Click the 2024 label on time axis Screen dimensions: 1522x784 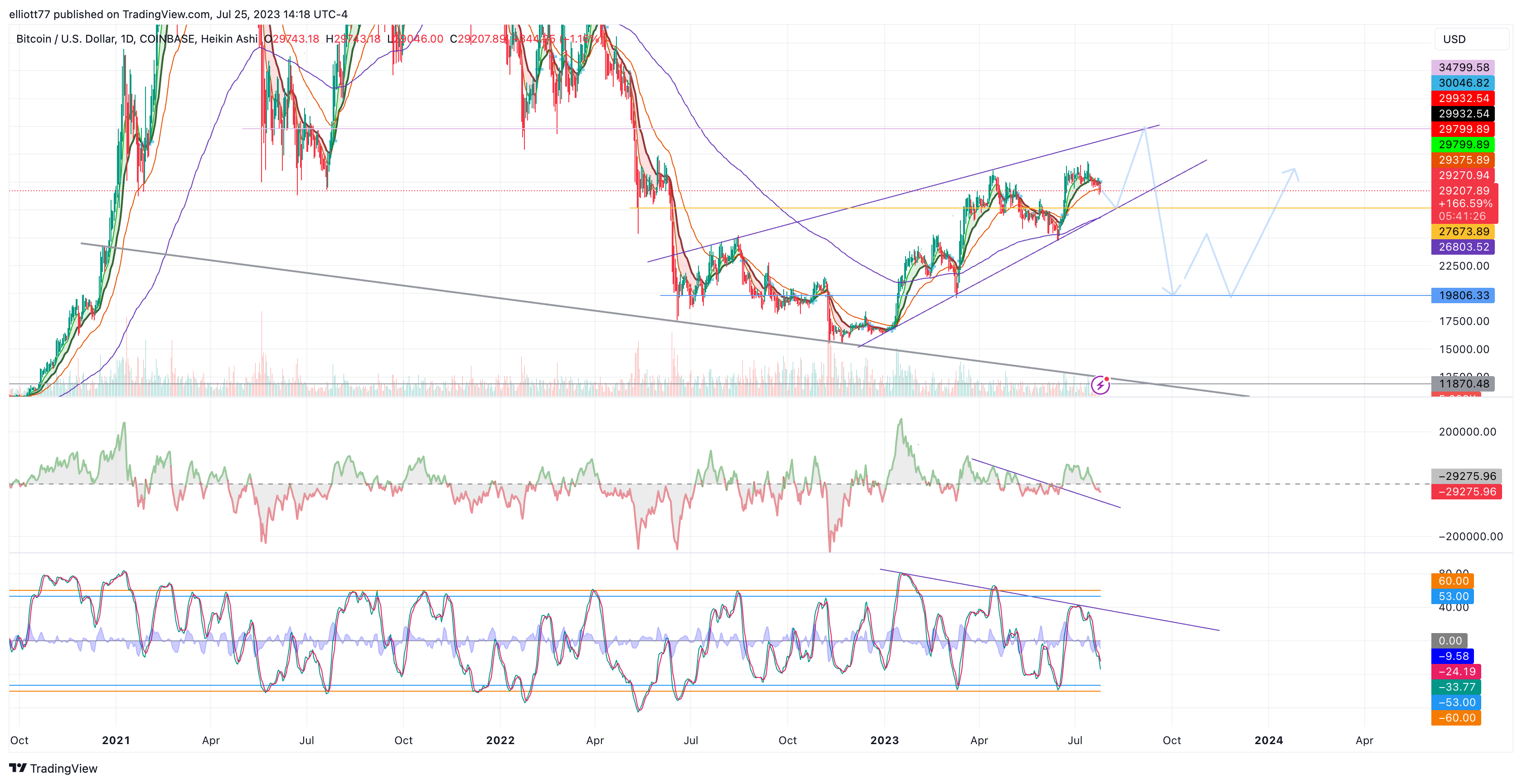[1269, 740]
